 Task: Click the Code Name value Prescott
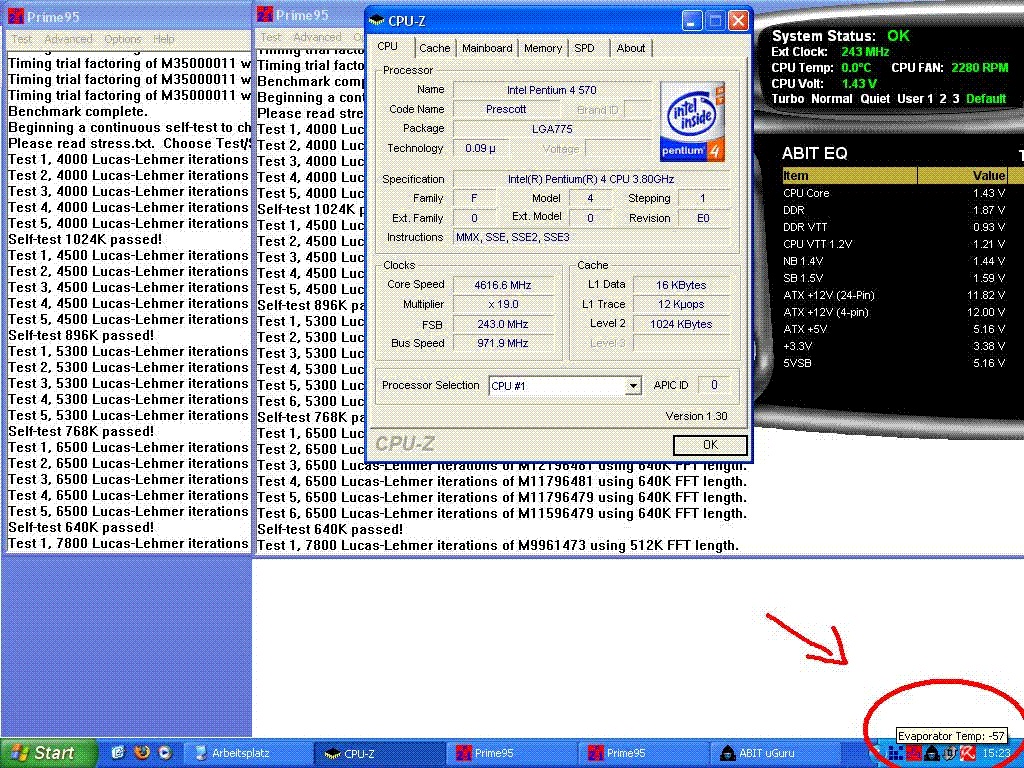(505, 110)
